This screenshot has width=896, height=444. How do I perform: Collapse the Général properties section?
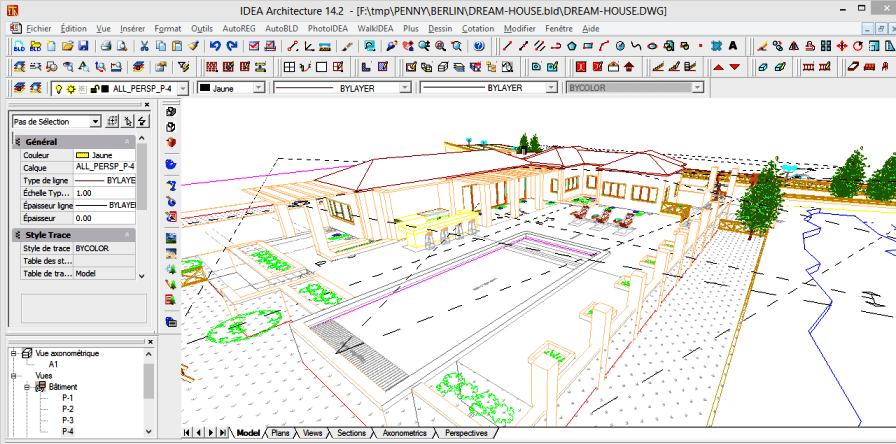pyautogui.click(x=126, y=142)
